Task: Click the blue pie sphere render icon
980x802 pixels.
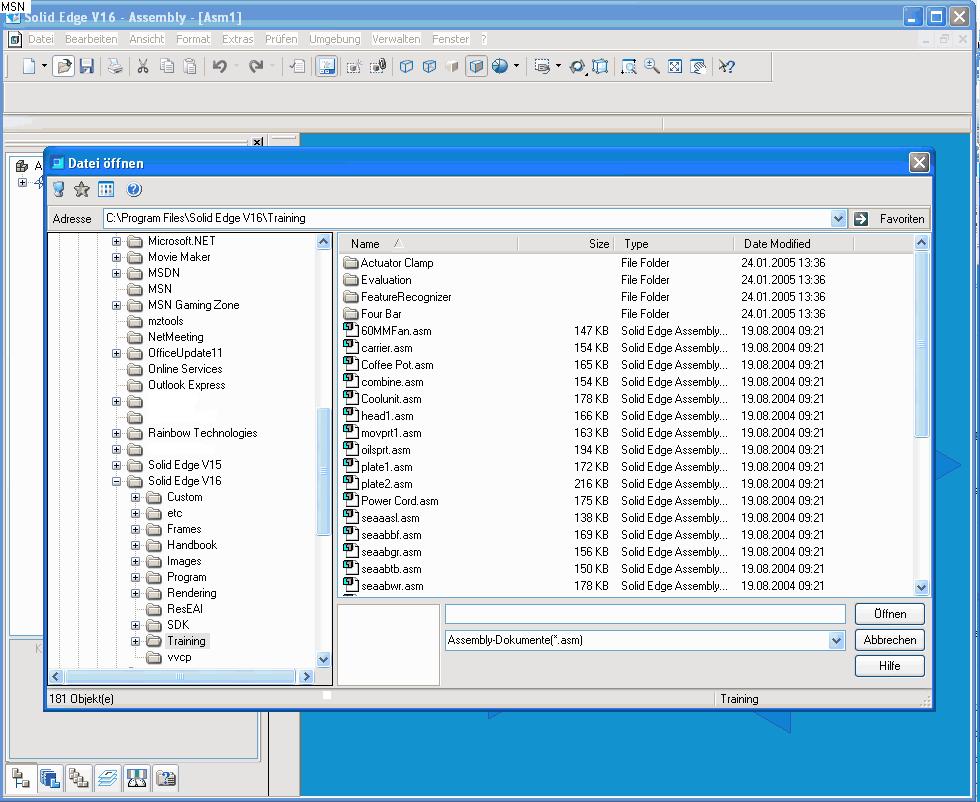Action: (500, 66)
